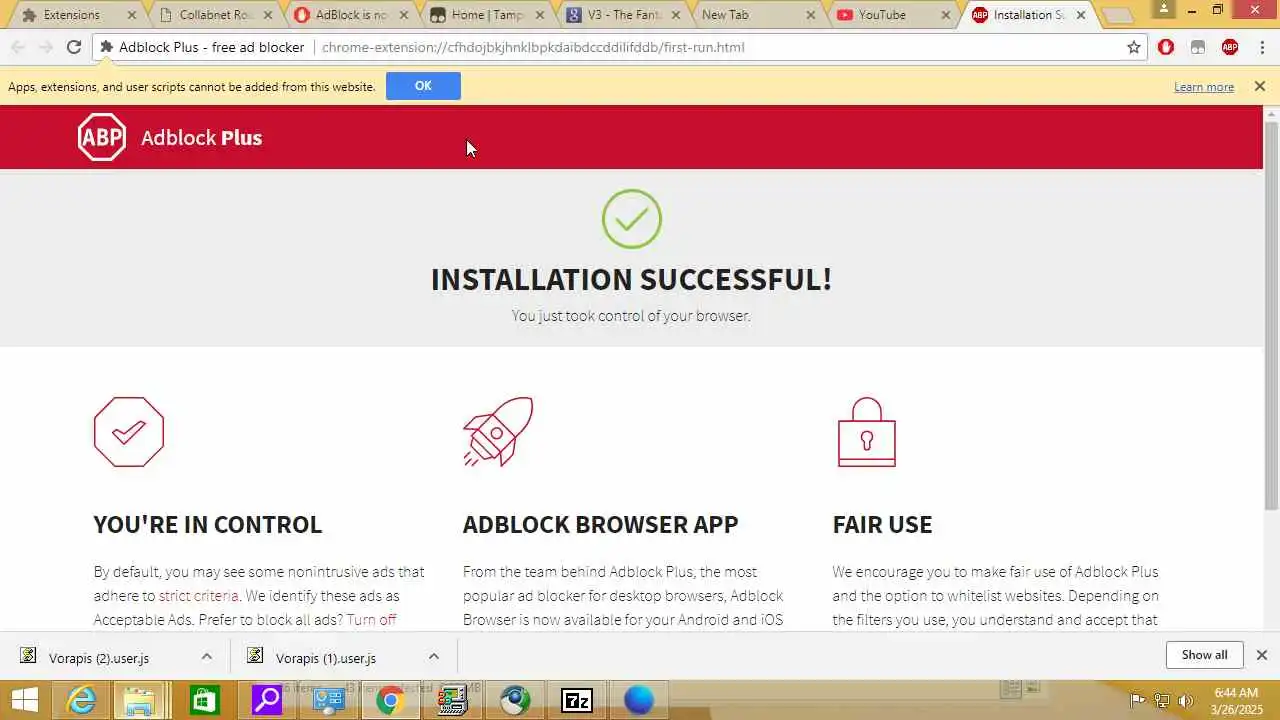
Task: Open the Windows Store taskbar icon
Action: point(204,700)
